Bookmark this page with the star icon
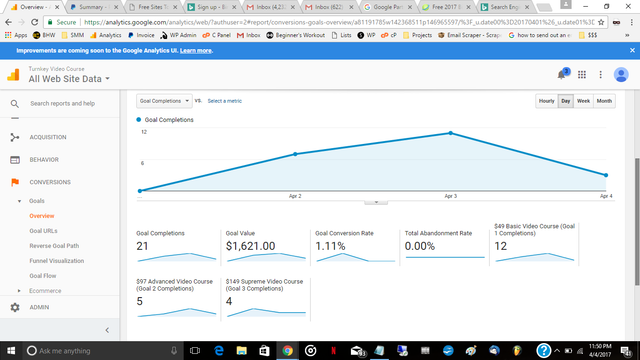 pos(601,22)
